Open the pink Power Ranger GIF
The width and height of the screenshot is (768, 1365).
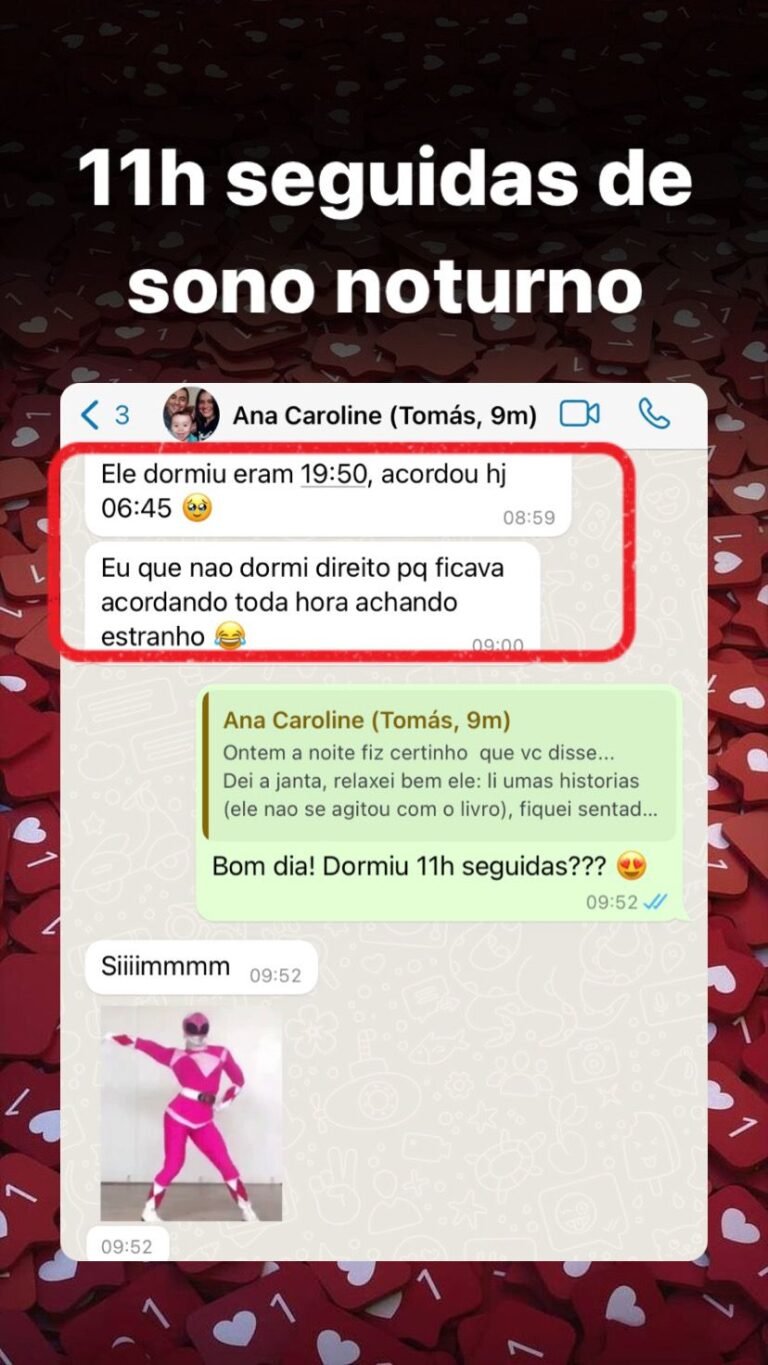tap(191, 1113)
